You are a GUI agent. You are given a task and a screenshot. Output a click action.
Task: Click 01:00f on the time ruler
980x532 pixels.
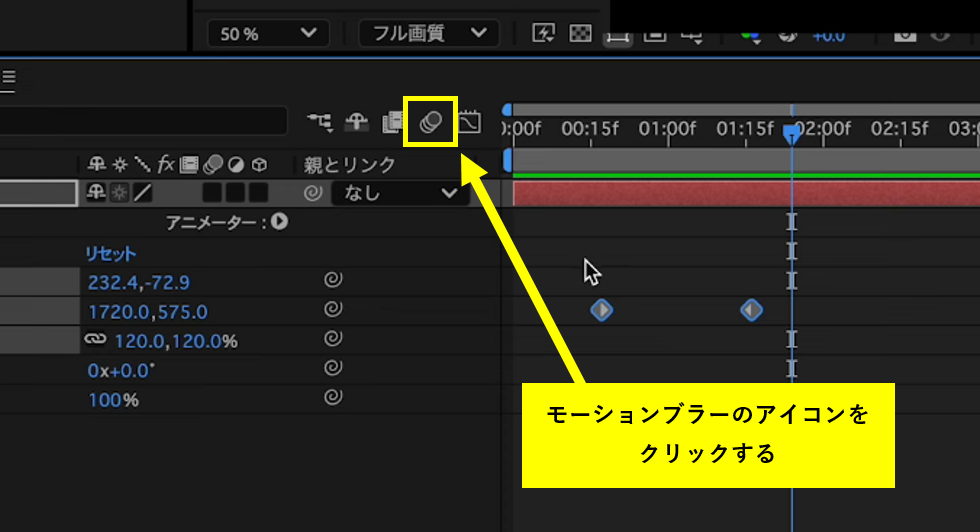[x=667, y=129]
